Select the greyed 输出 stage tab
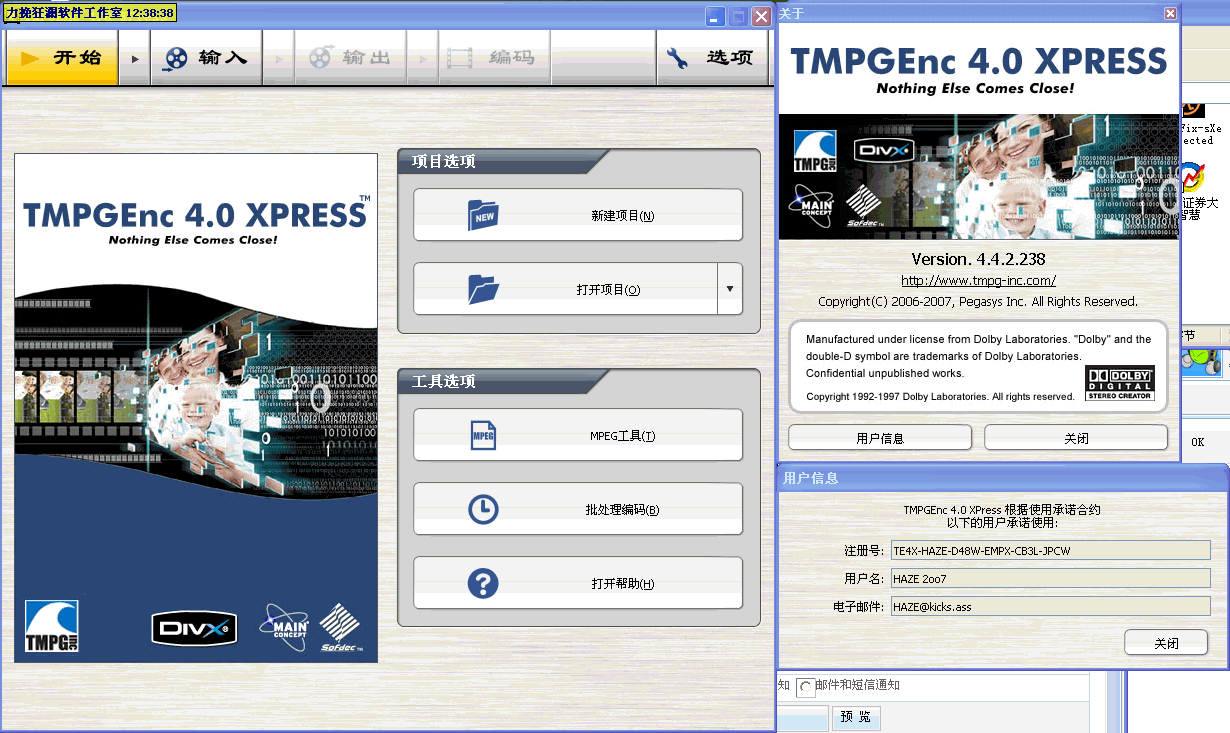This screenshot has height=733, width=1230. (x=350, y=58)
